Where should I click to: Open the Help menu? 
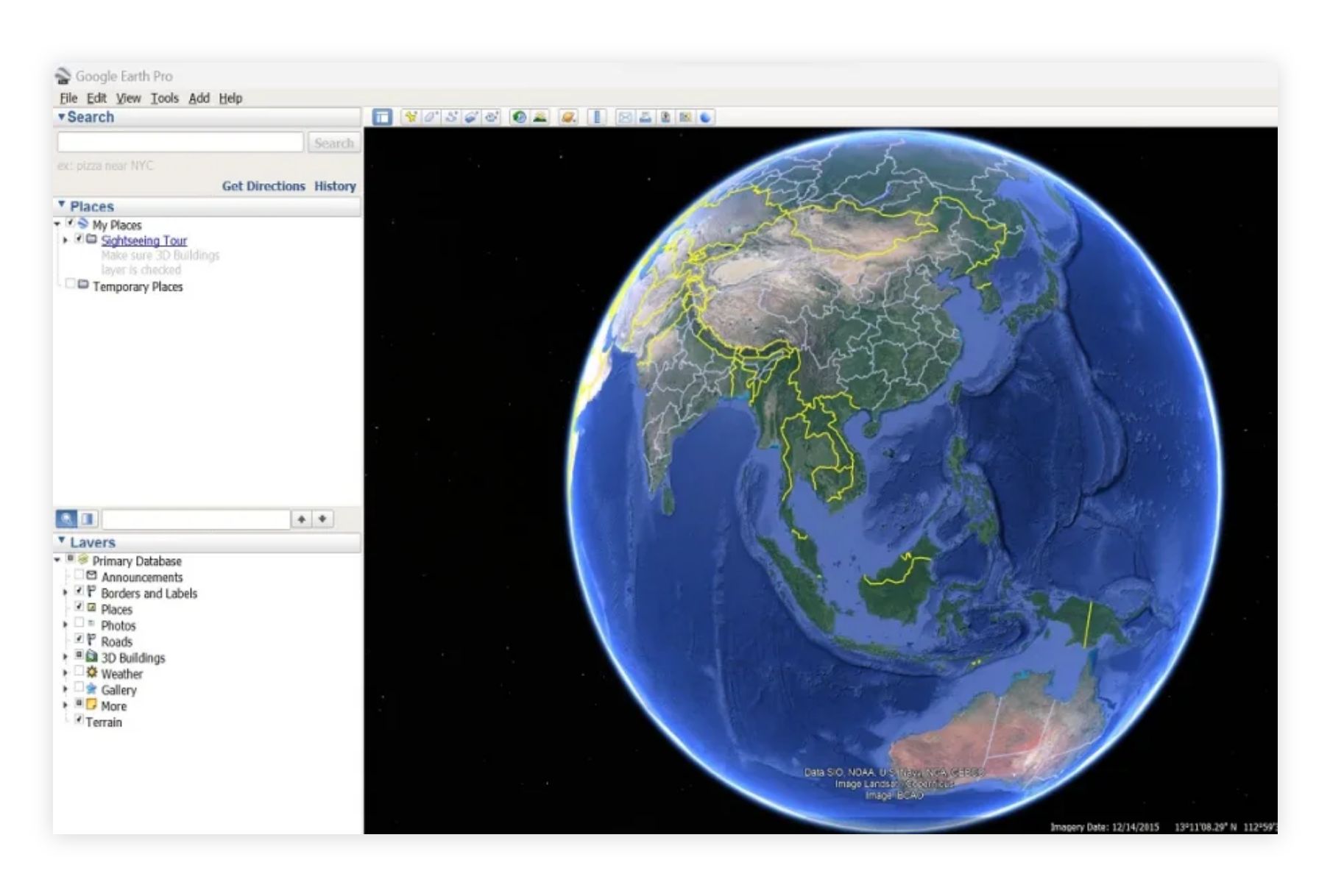coord(231,98)
